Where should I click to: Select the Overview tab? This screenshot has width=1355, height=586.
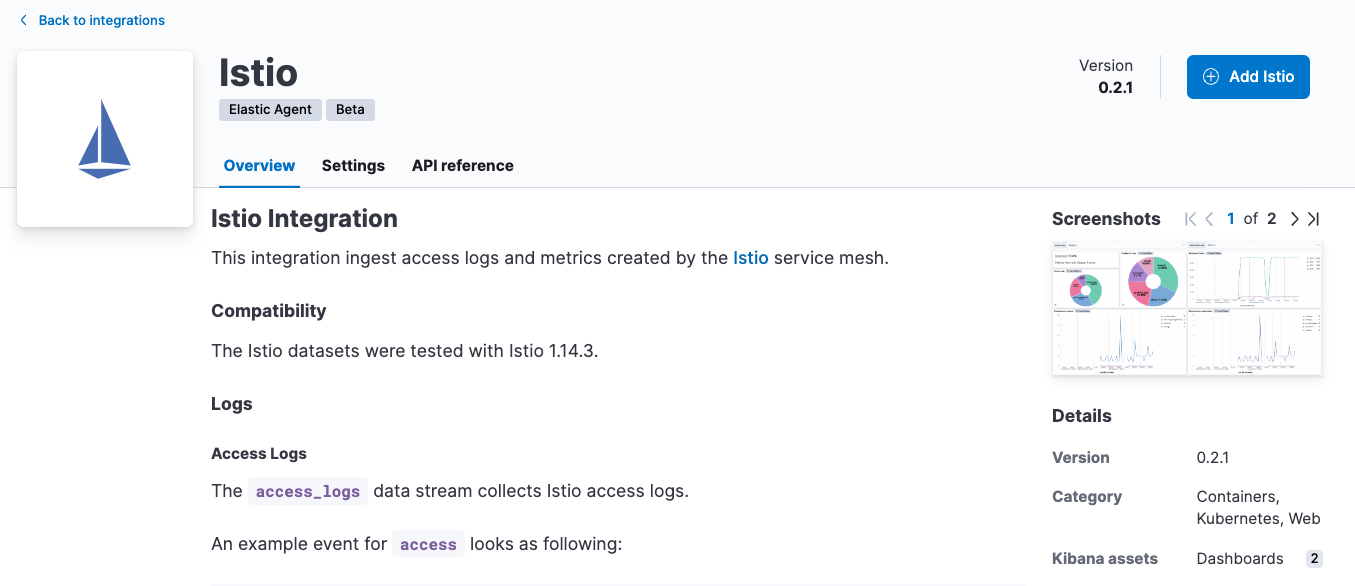tap(259, 165)
